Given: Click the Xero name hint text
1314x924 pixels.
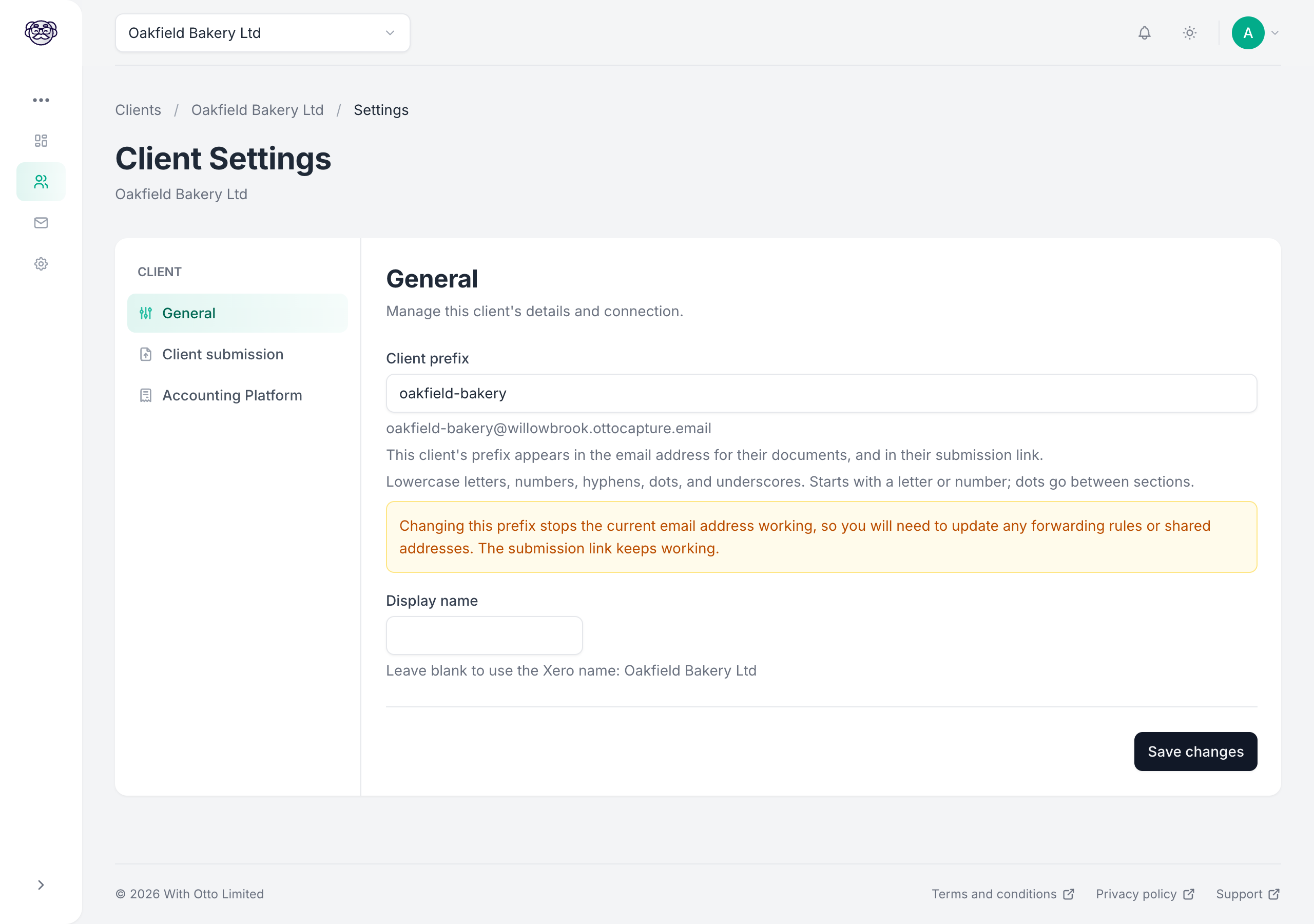Looking at the screenshot, I should [571, 670].
